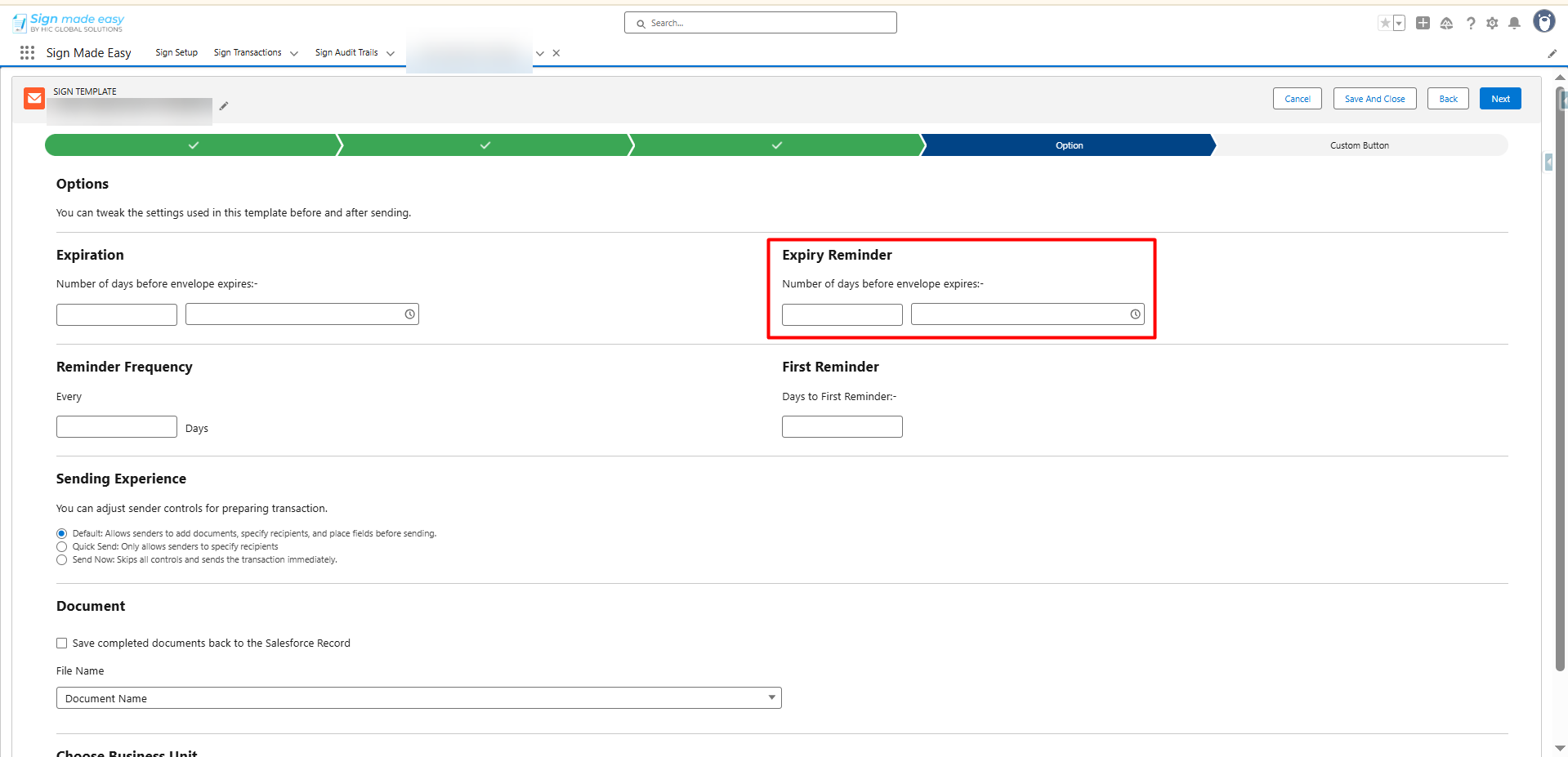
Task: Select the Send Now radio option
Action: [62, 560]
